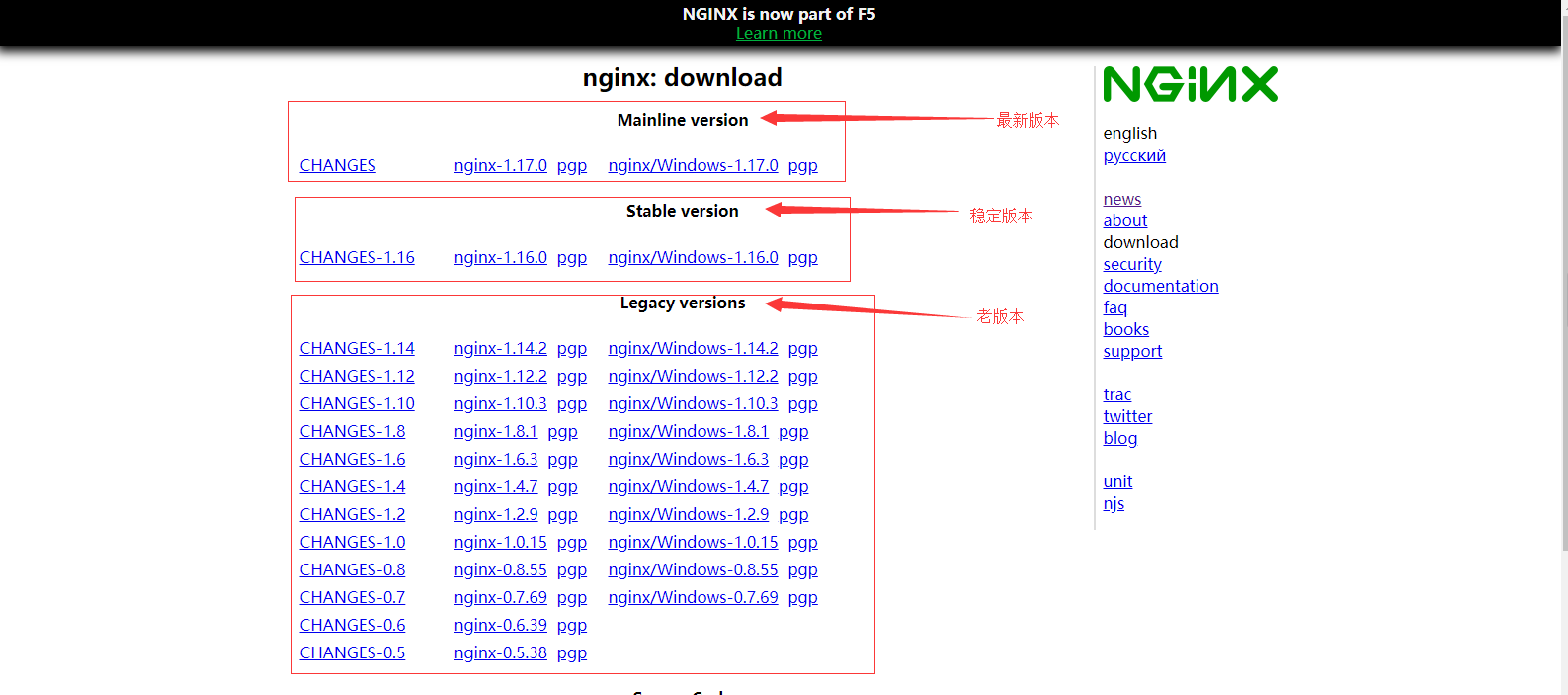Download nginx-0.8.55
1568x695 pixels.
coord(500,569)
